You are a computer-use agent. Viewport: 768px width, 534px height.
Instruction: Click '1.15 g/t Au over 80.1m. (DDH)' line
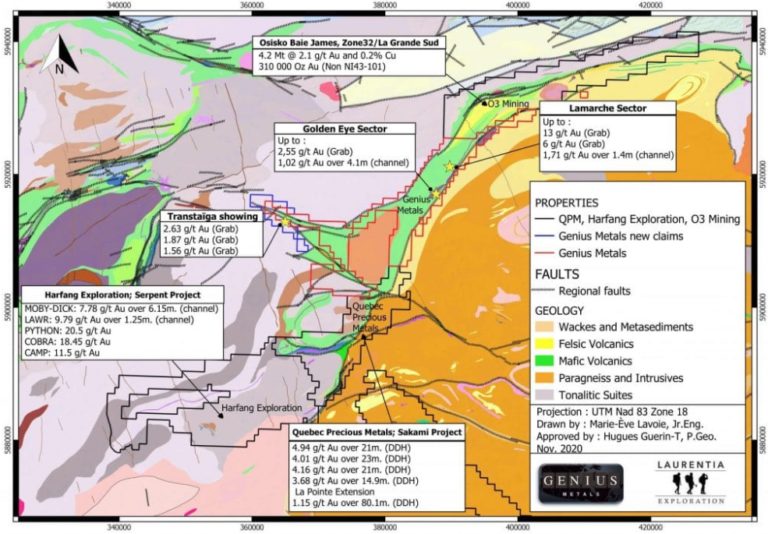[x=355, y=503]
